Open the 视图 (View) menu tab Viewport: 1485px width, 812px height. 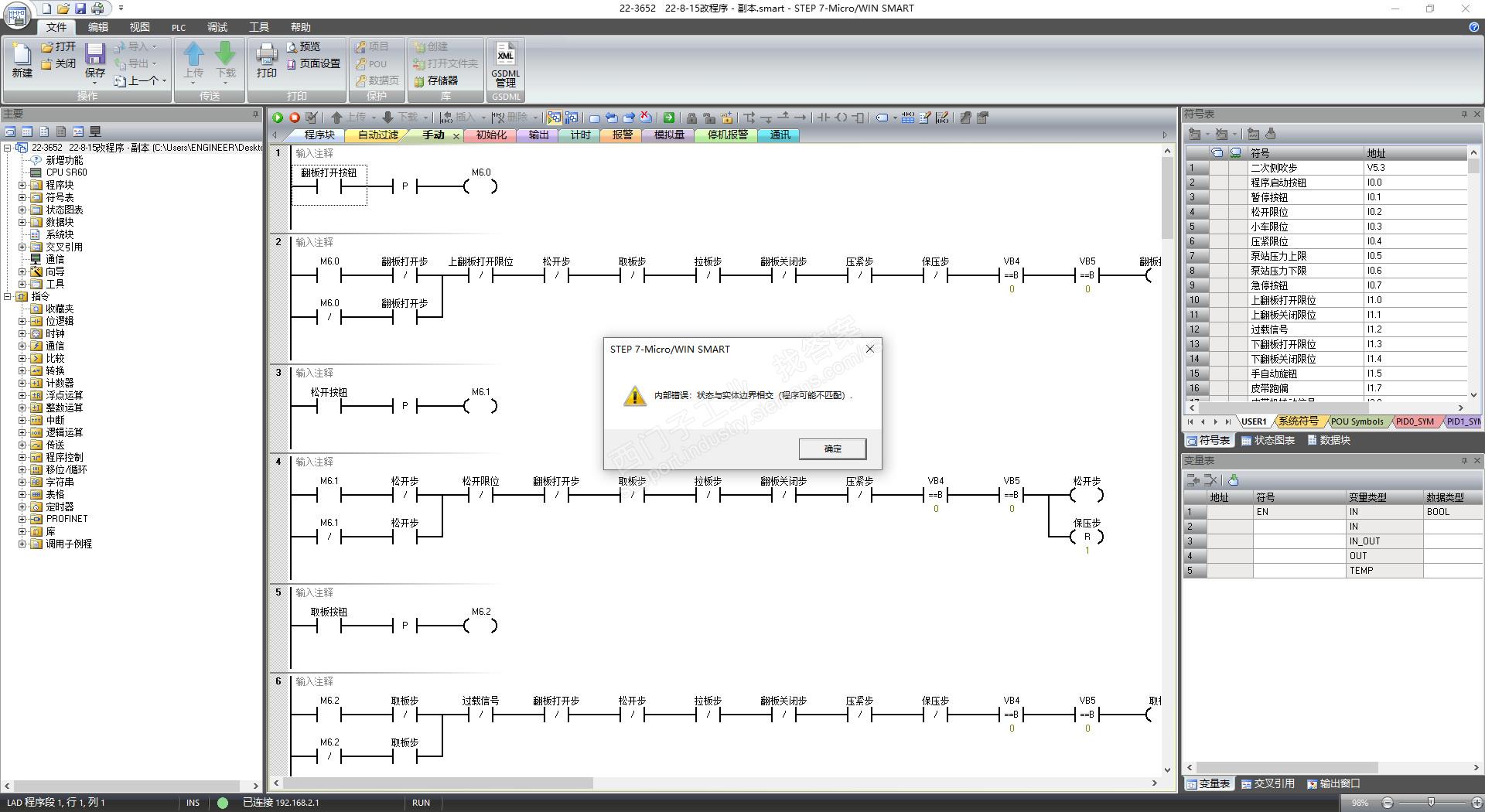(x=139, y=27)
